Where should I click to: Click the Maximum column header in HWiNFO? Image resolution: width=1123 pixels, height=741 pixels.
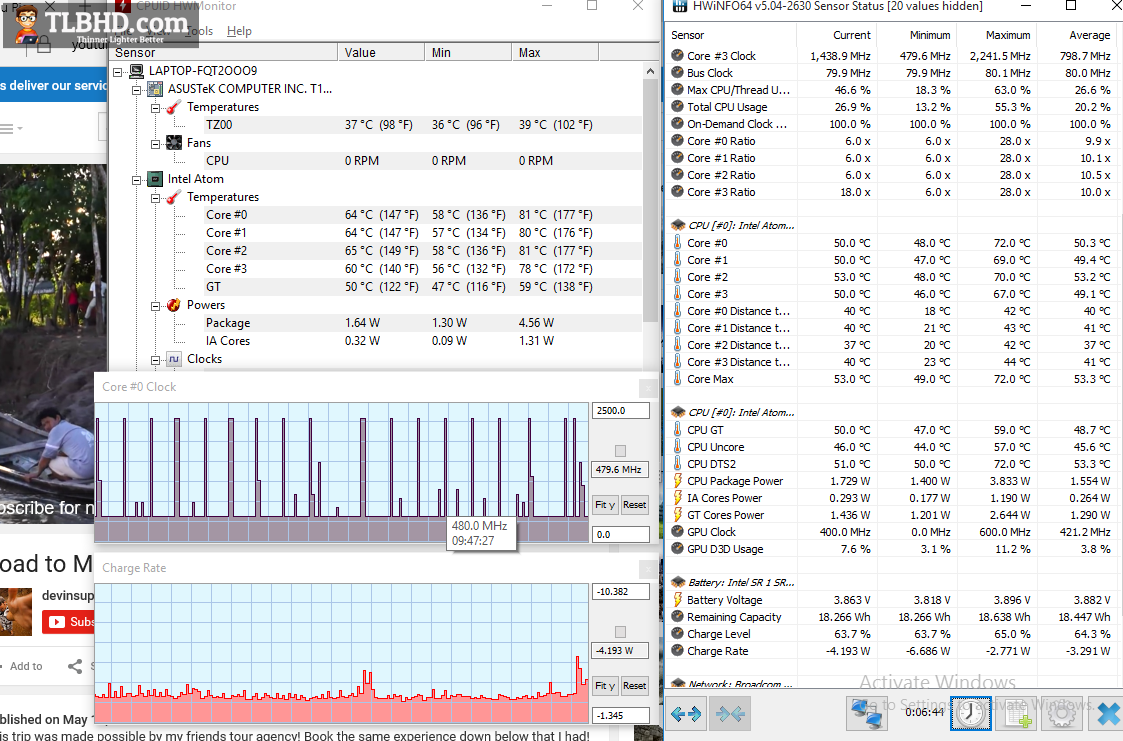point(997,35)
